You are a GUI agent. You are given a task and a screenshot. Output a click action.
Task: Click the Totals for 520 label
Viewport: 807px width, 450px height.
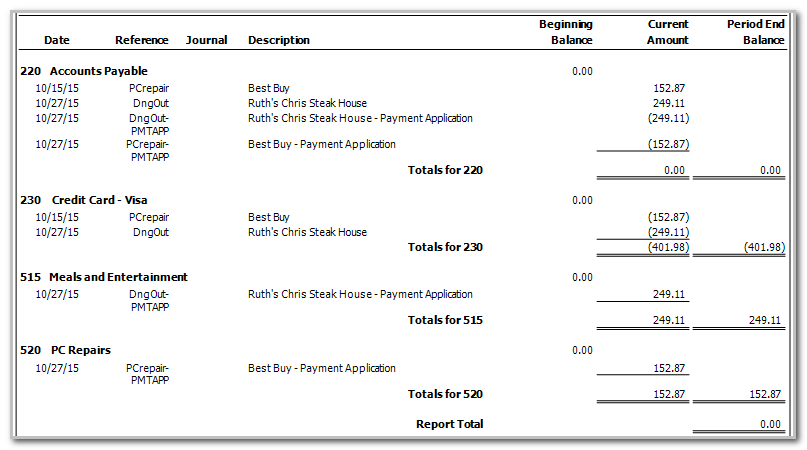[445, 394]
